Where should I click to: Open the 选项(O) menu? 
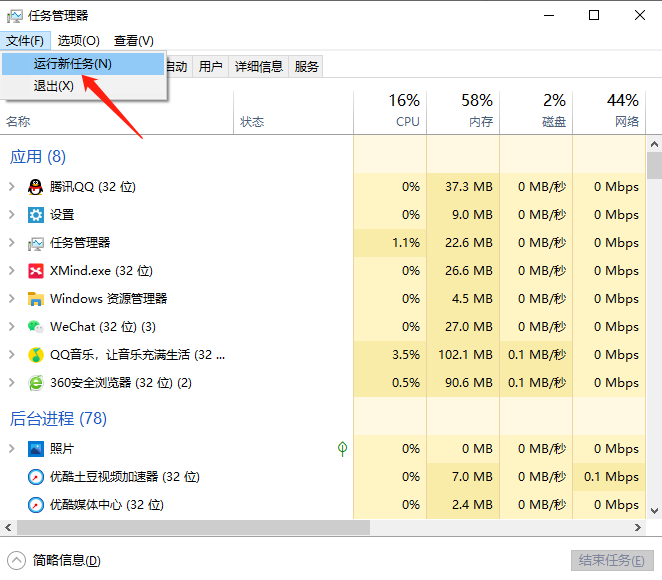pos(78,40)
